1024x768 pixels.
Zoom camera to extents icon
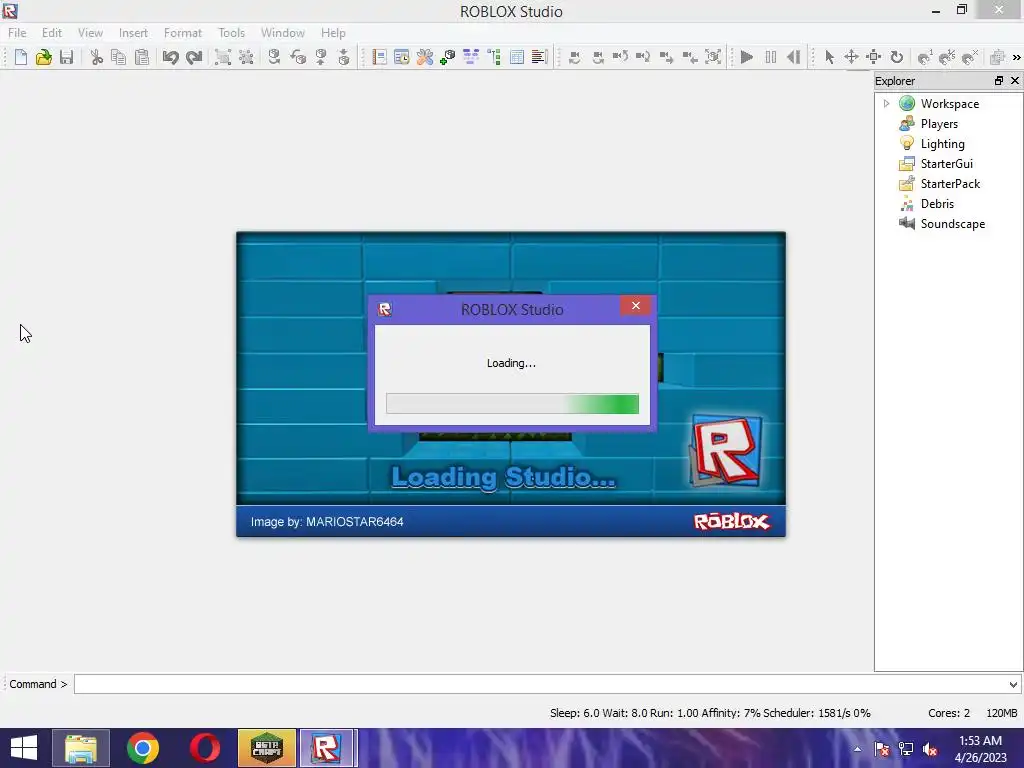tap(713, 57)
